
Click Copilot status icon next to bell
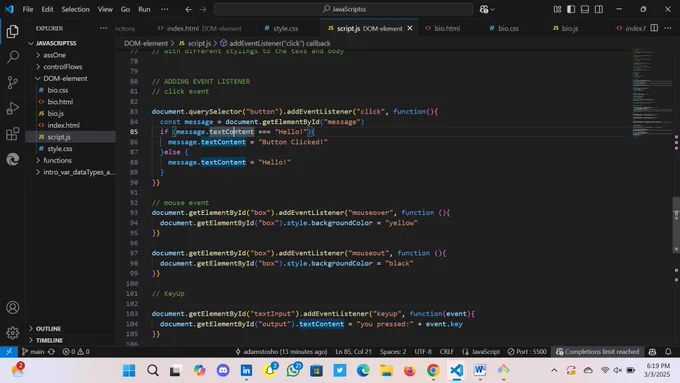pos(652,351)
